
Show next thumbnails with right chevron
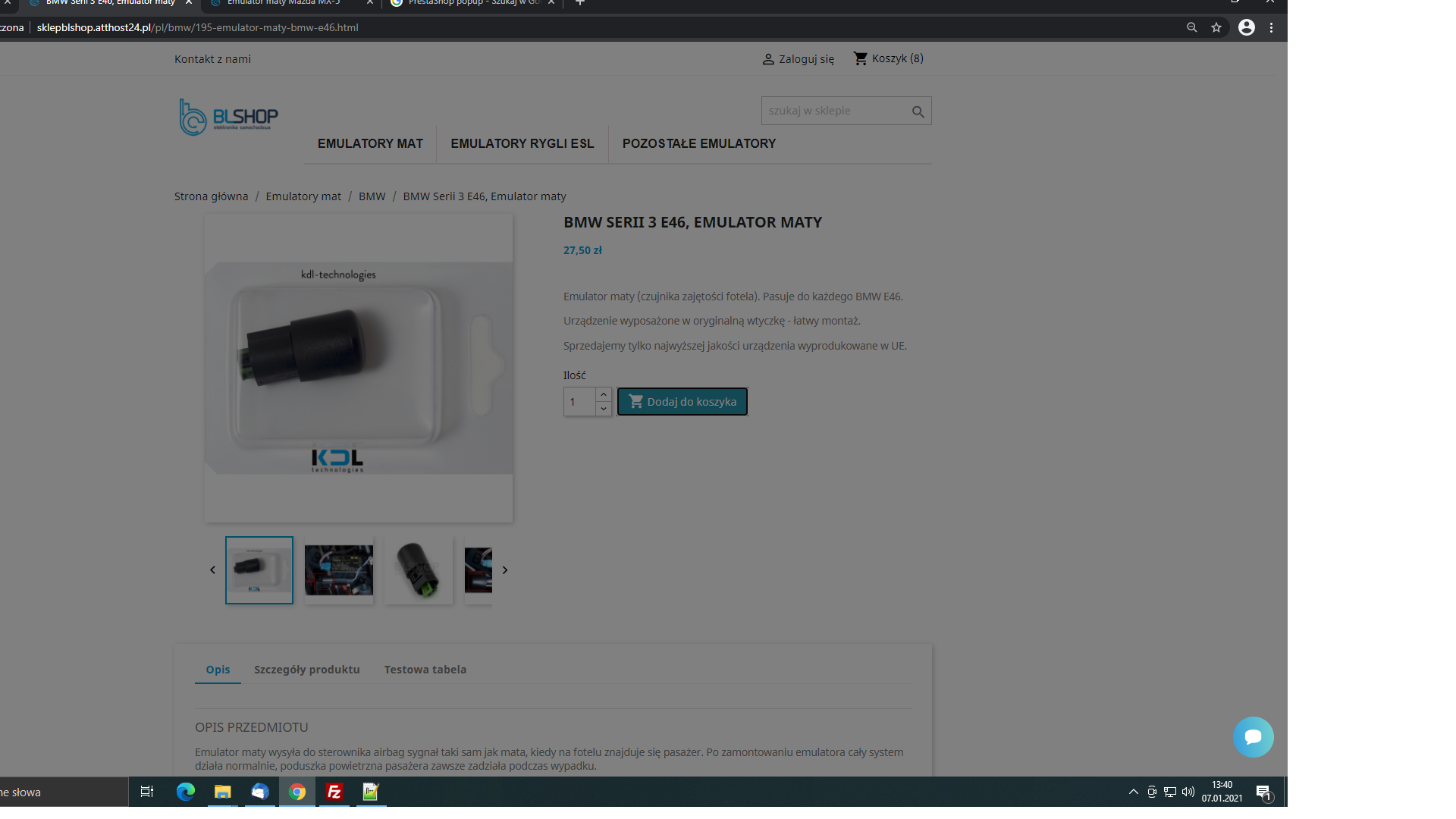click(x=504, y=570)
